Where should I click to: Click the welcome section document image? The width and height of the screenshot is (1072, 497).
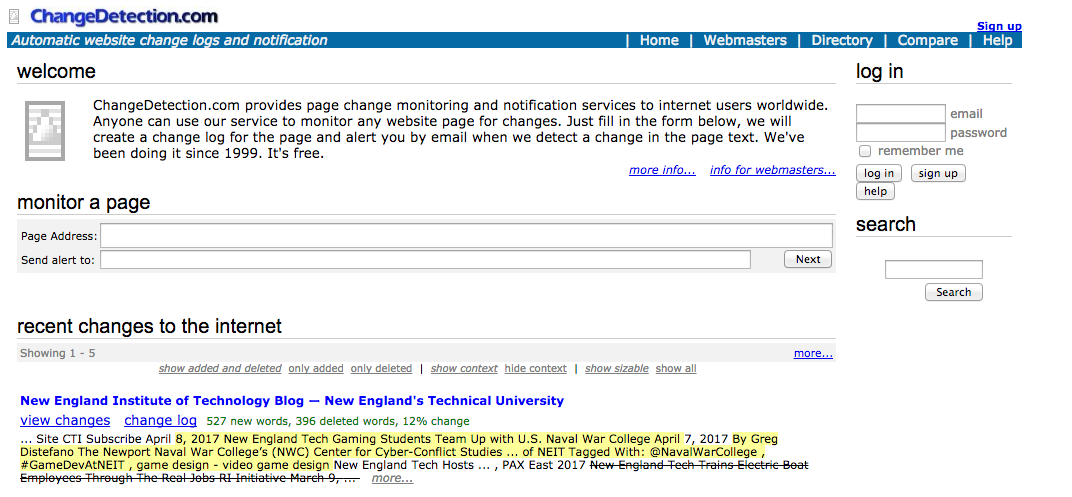pos(44,131)
